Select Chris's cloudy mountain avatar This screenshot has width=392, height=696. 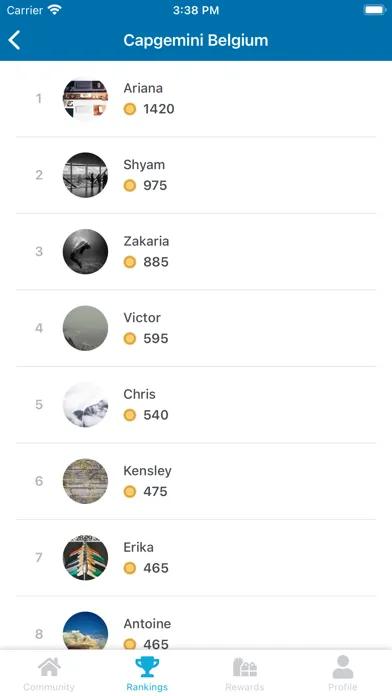click(x=85, y=404)
